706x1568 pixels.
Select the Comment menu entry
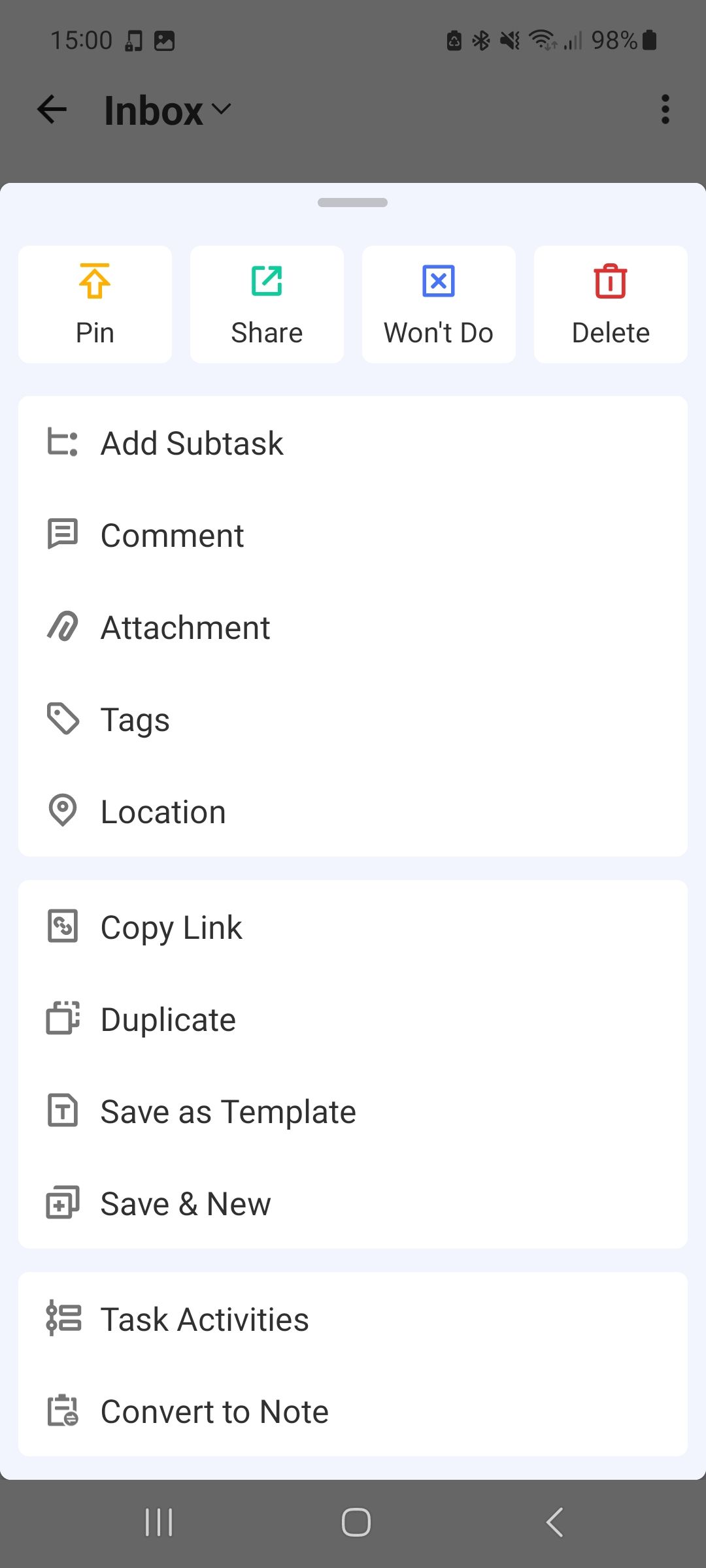click(x=173, y=536)
